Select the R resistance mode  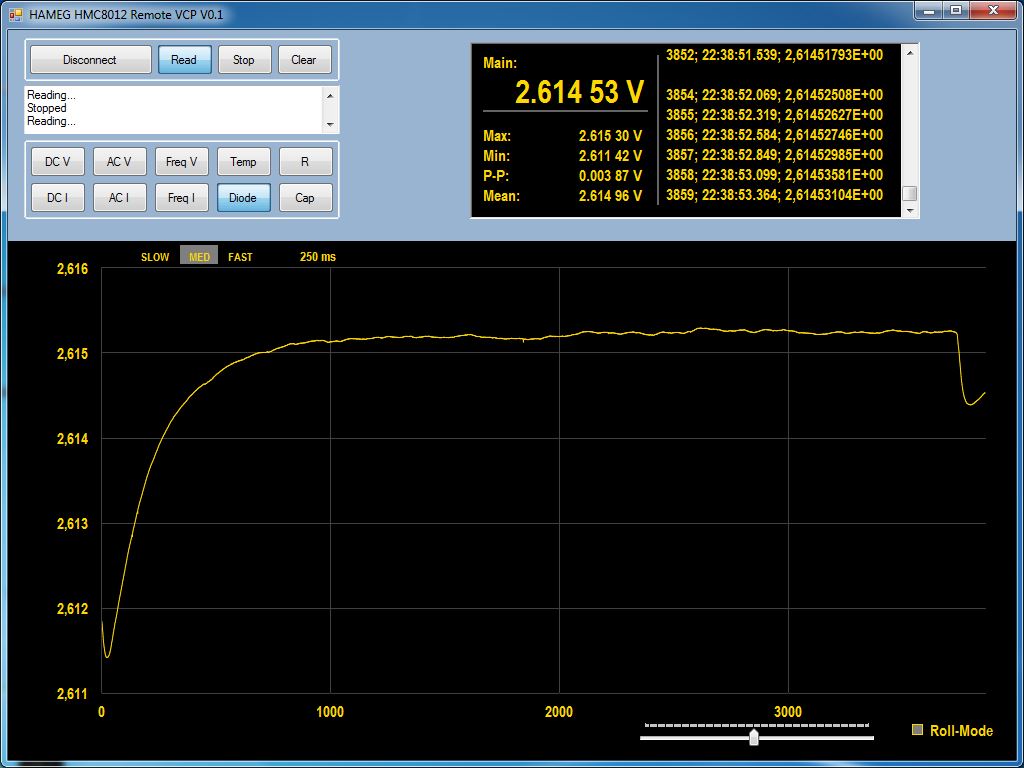[305, 161]
